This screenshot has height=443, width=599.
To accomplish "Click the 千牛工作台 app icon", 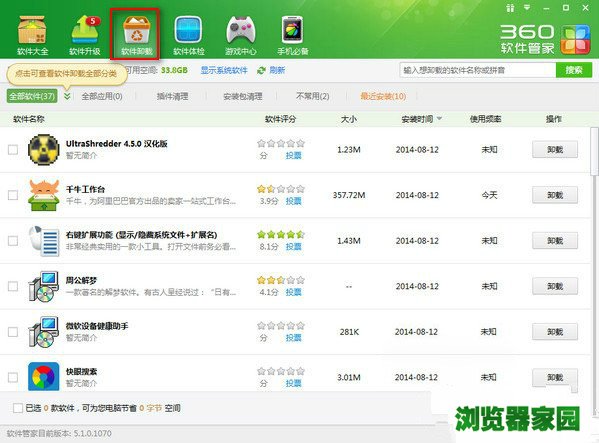I will tap(44, 195).
